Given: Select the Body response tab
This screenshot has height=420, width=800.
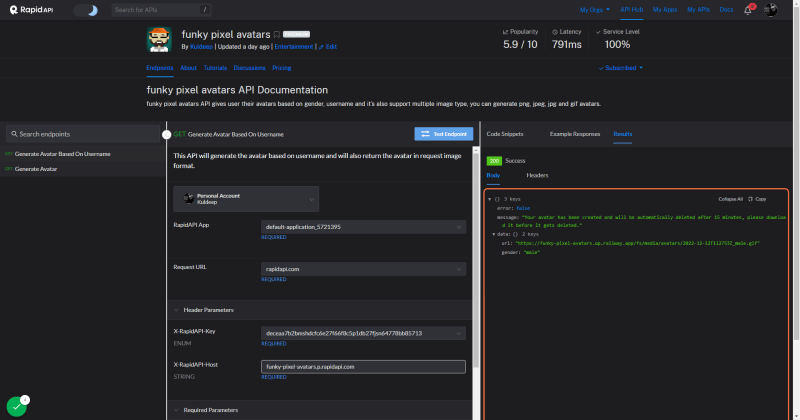Looking at the screenshot, I should (493, 175).
